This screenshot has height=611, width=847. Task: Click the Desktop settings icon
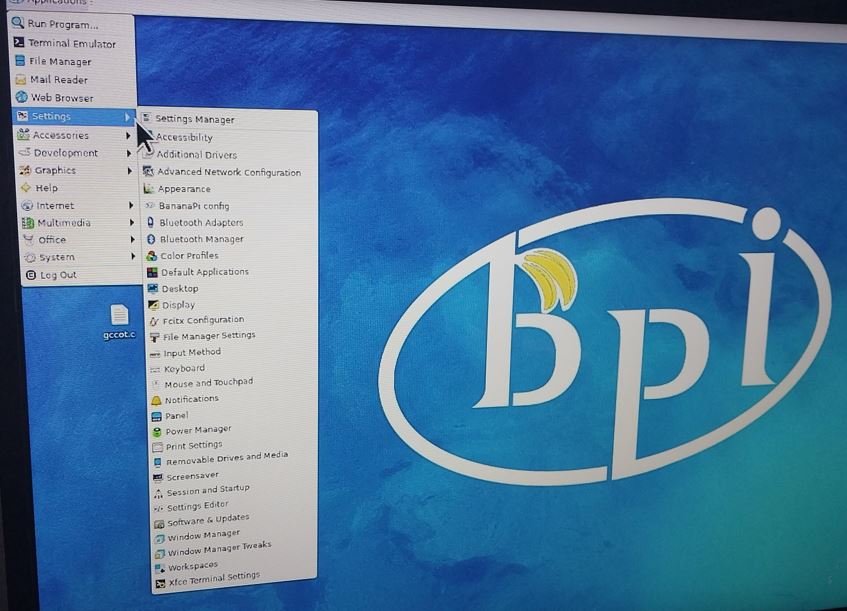153,288
